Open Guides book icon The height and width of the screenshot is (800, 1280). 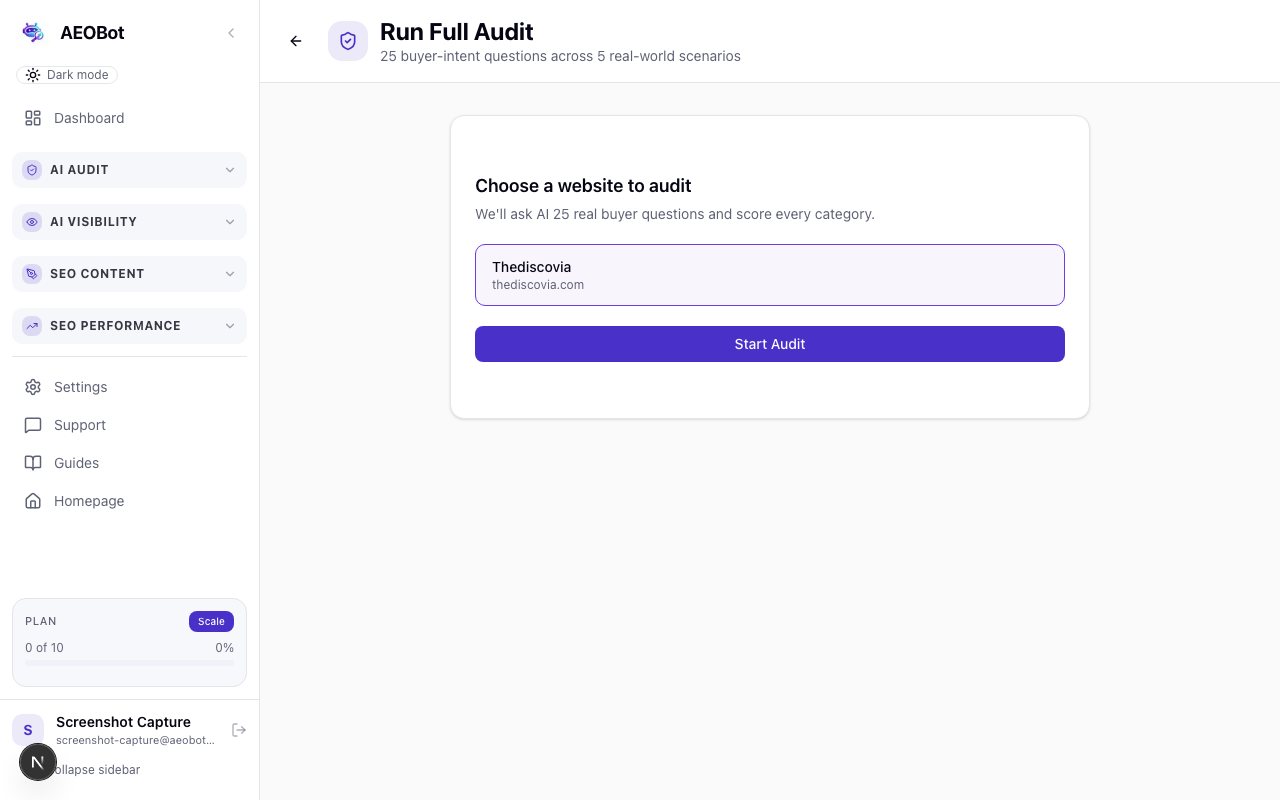tap(33, 463)
